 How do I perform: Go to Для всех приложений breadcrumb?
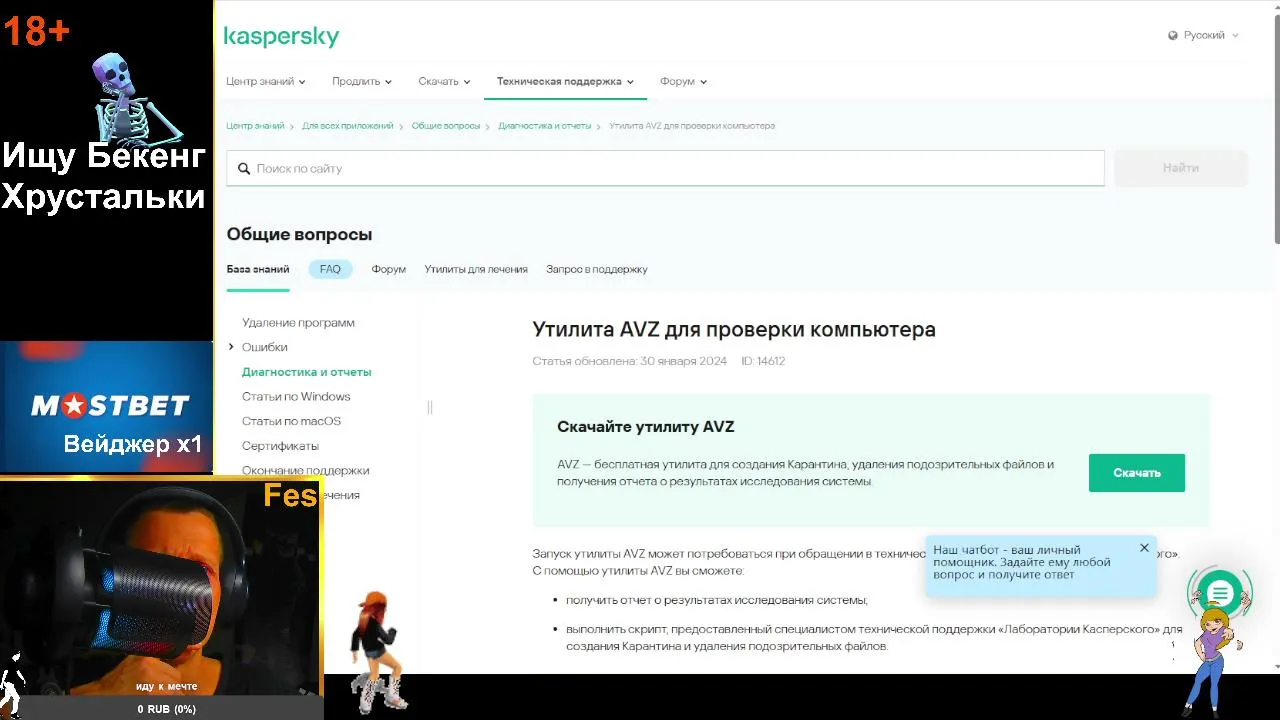(x=348, y=126)
